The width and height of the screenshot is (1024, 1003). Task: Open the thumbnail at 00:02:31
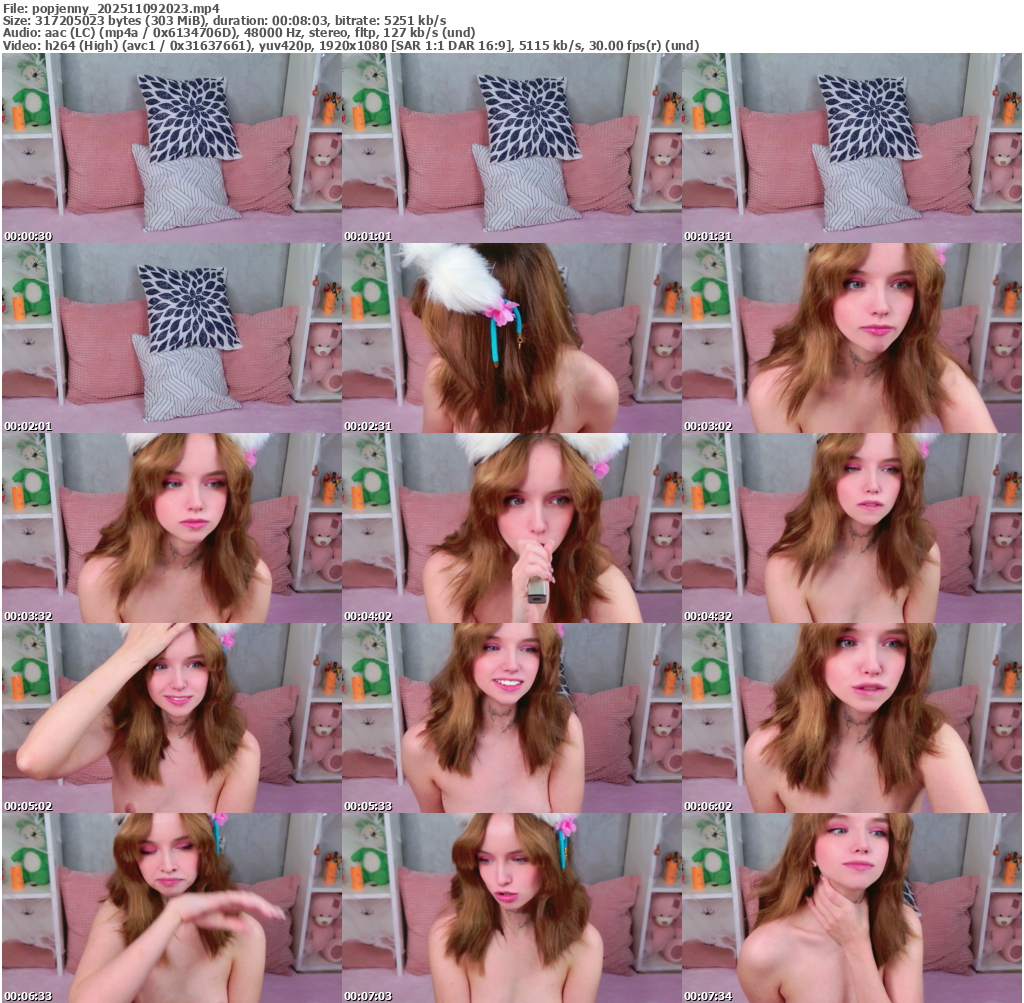(511, 338)
